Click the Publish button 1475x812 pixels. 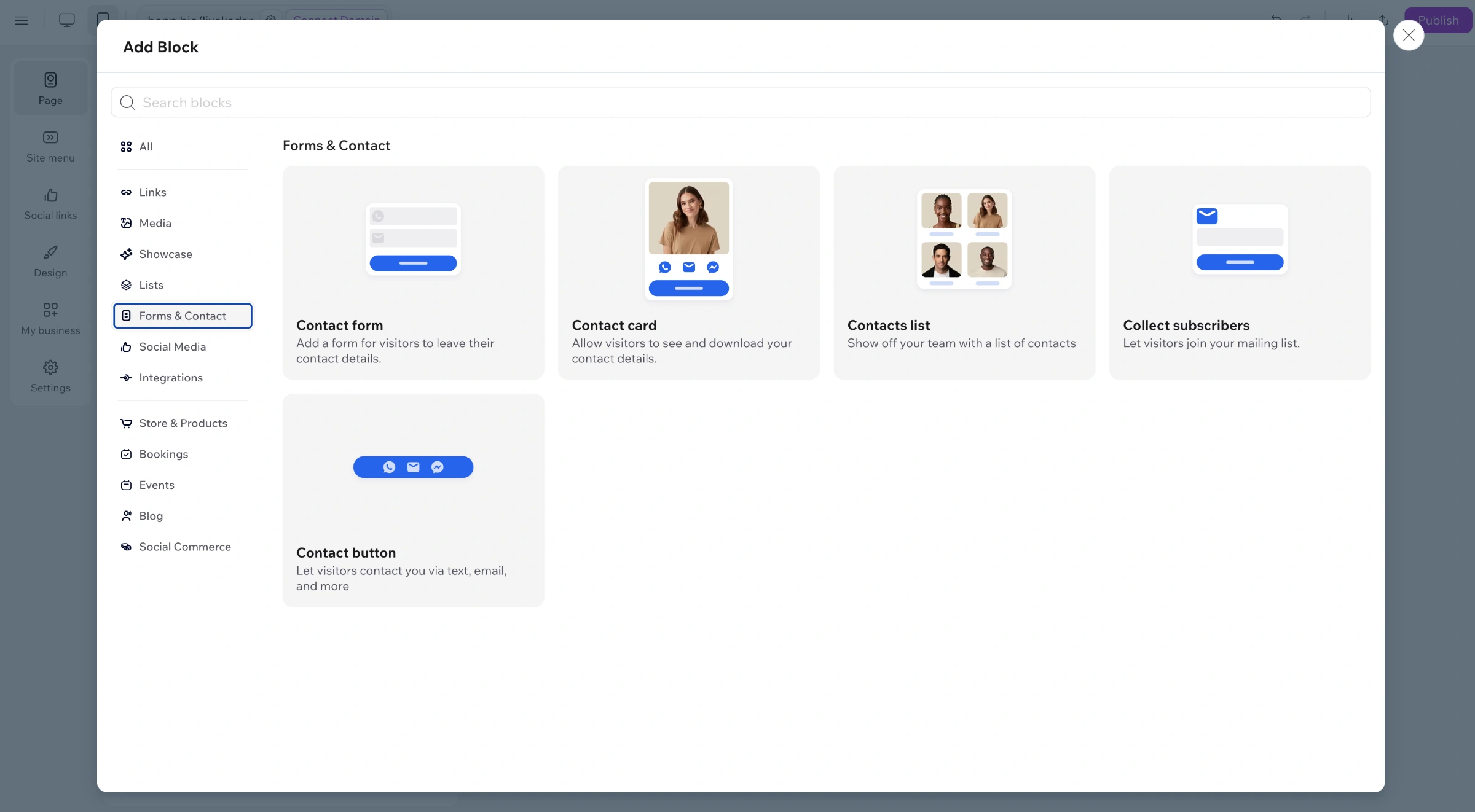[1438, 20]
